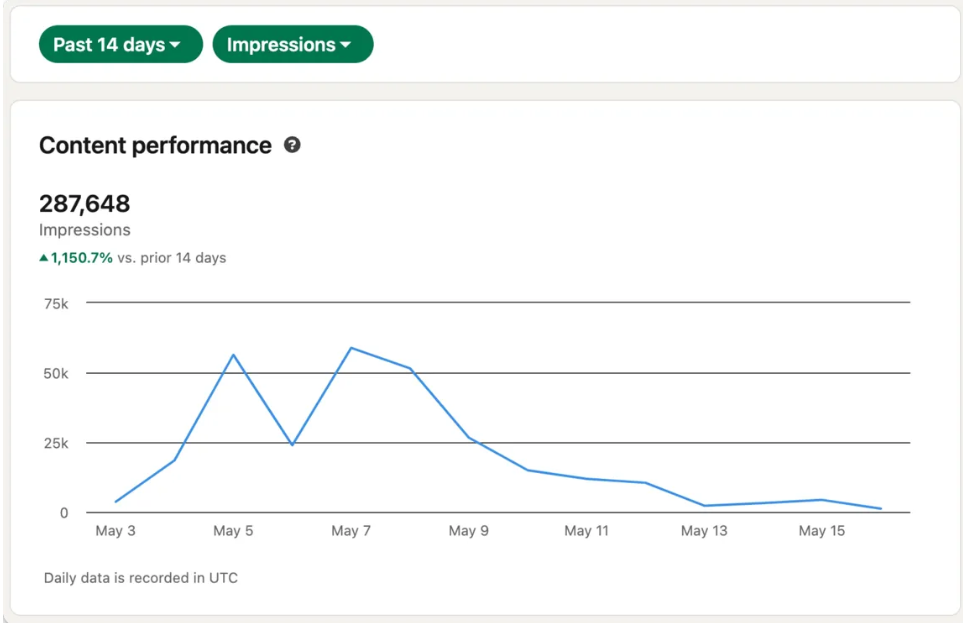
Task: Click the 25k y-axis label
Action: (x=54, y=443)
